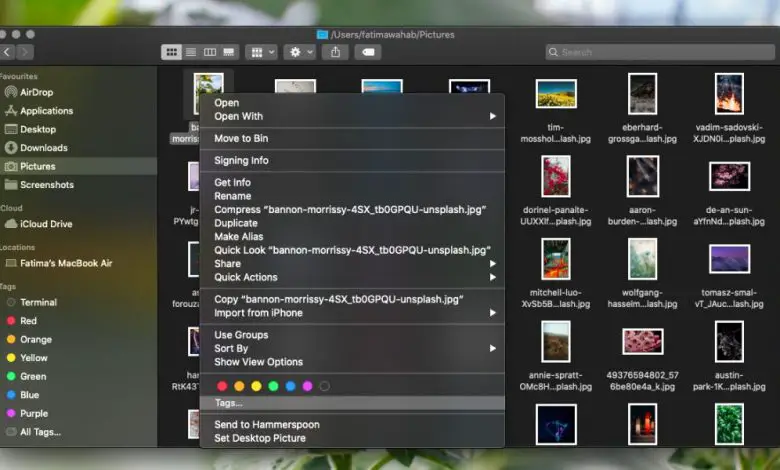Select Tags… in the context menu
The width and height of the screenshot is (780, 470).
tap(228, 403)
